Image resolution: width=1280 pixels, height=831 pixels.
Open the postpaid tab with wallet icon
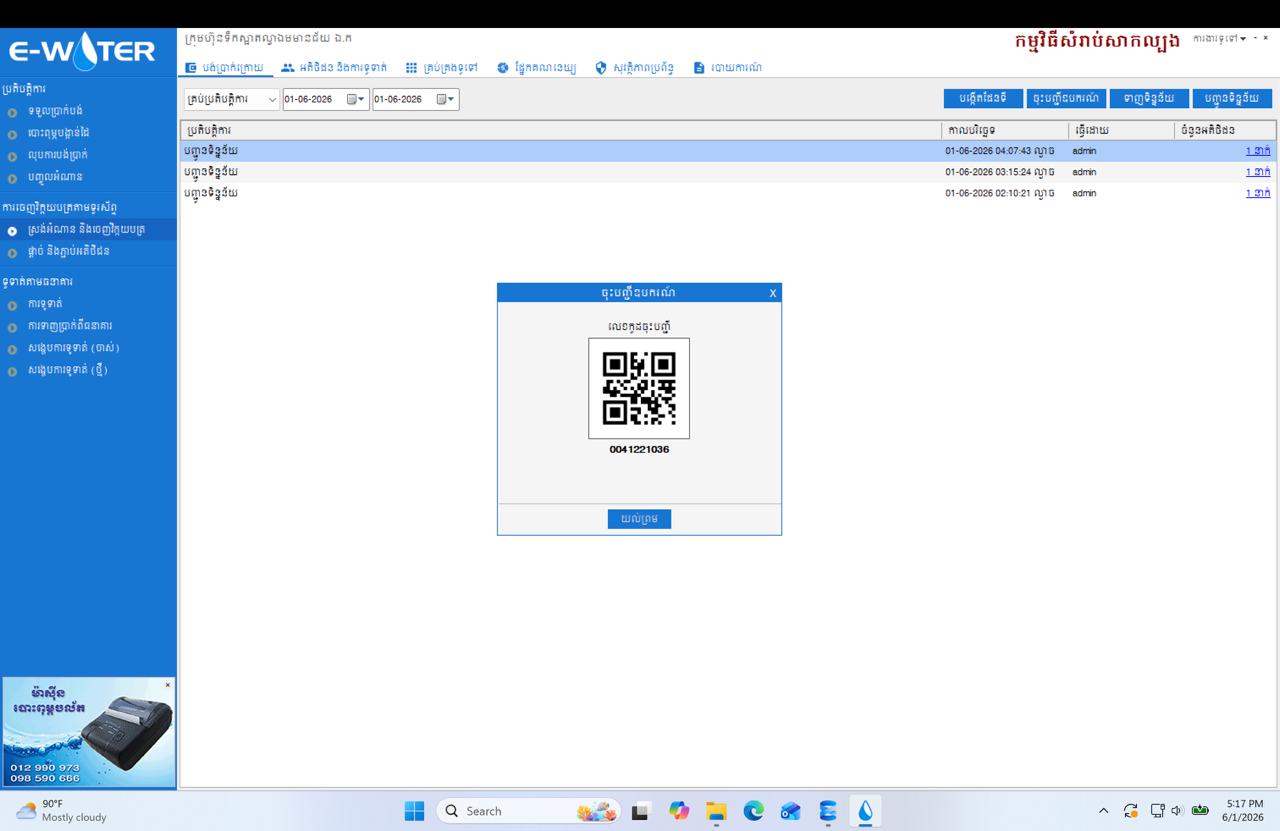(x=224, y=68)
